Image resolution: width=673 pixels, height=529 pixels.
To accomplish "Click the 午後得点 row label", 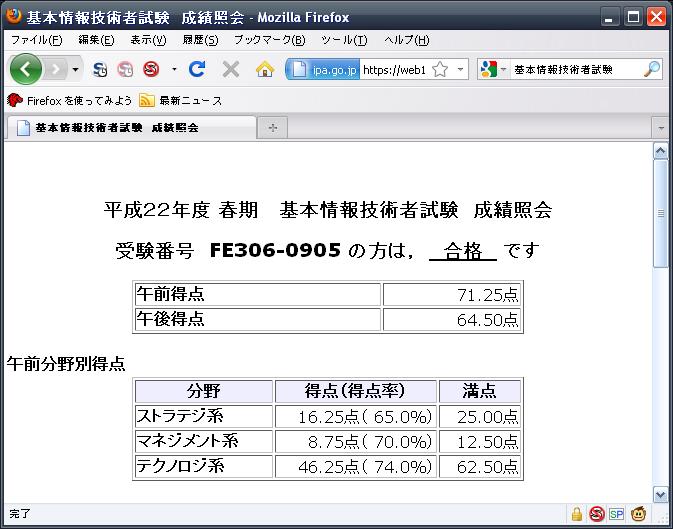I will click(171, 319).
